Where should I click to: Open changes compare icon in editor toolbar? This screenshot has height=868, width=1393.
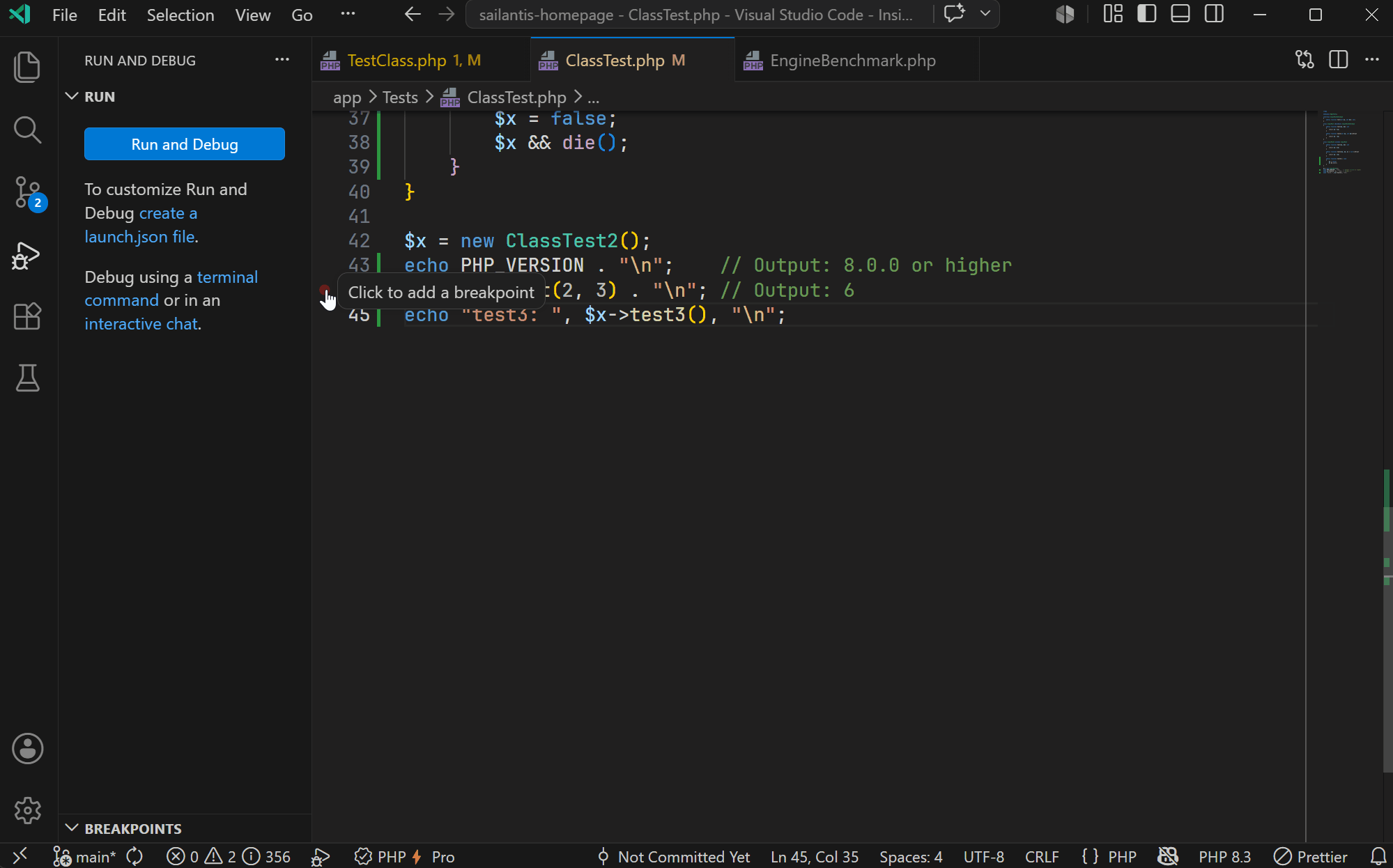click(1305, 60)
